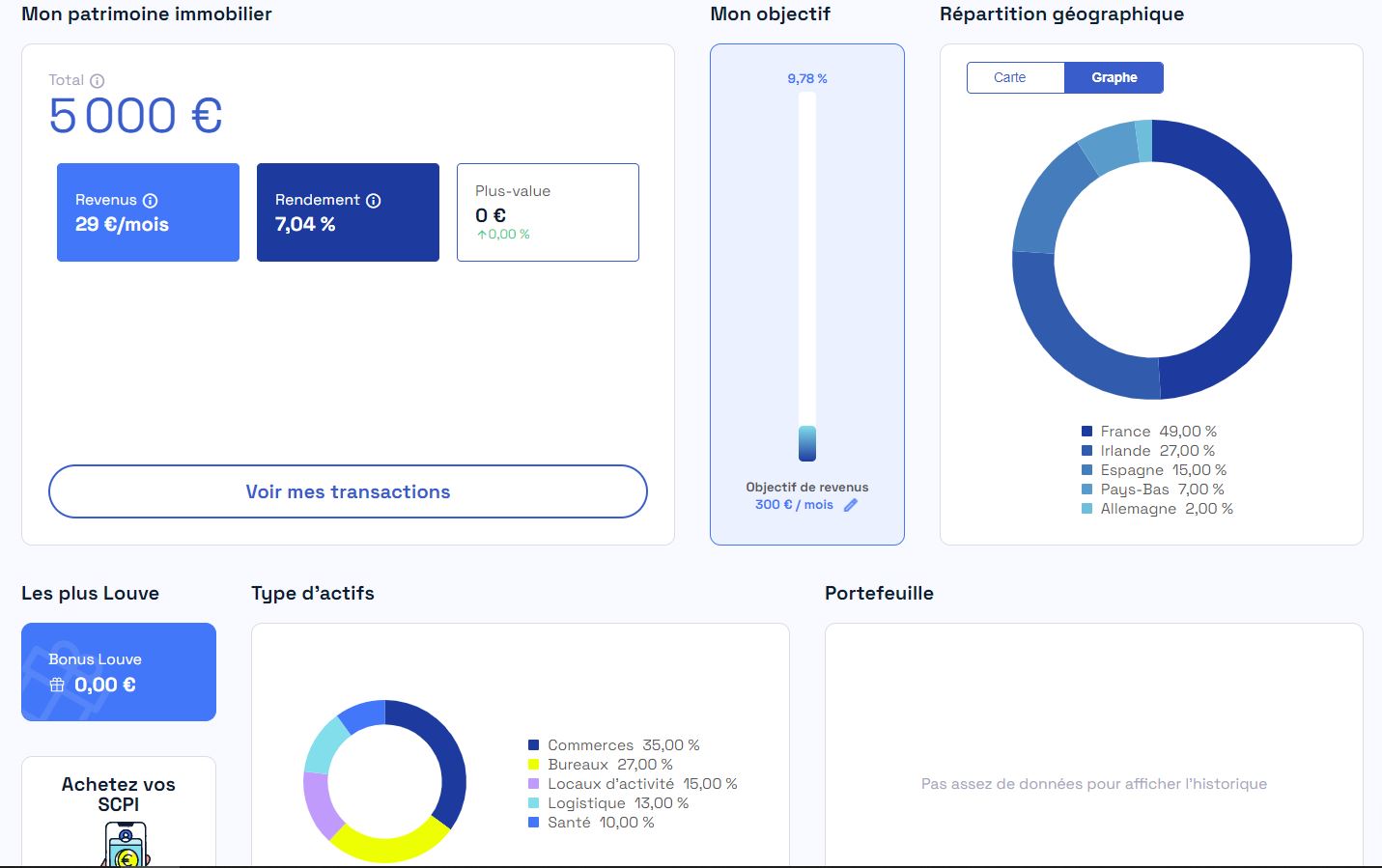Click the Locaux d'activité purple legend swatch
1382x868 pixels.
coord(533,784)
